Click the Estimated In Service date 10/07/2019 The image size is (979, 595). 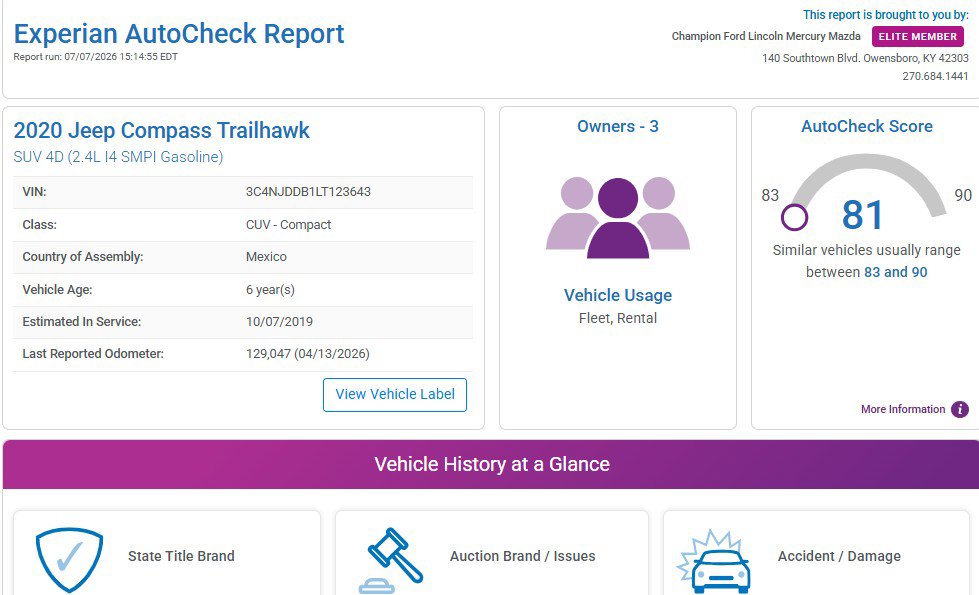pyautogui.click(x=279, y=322)
